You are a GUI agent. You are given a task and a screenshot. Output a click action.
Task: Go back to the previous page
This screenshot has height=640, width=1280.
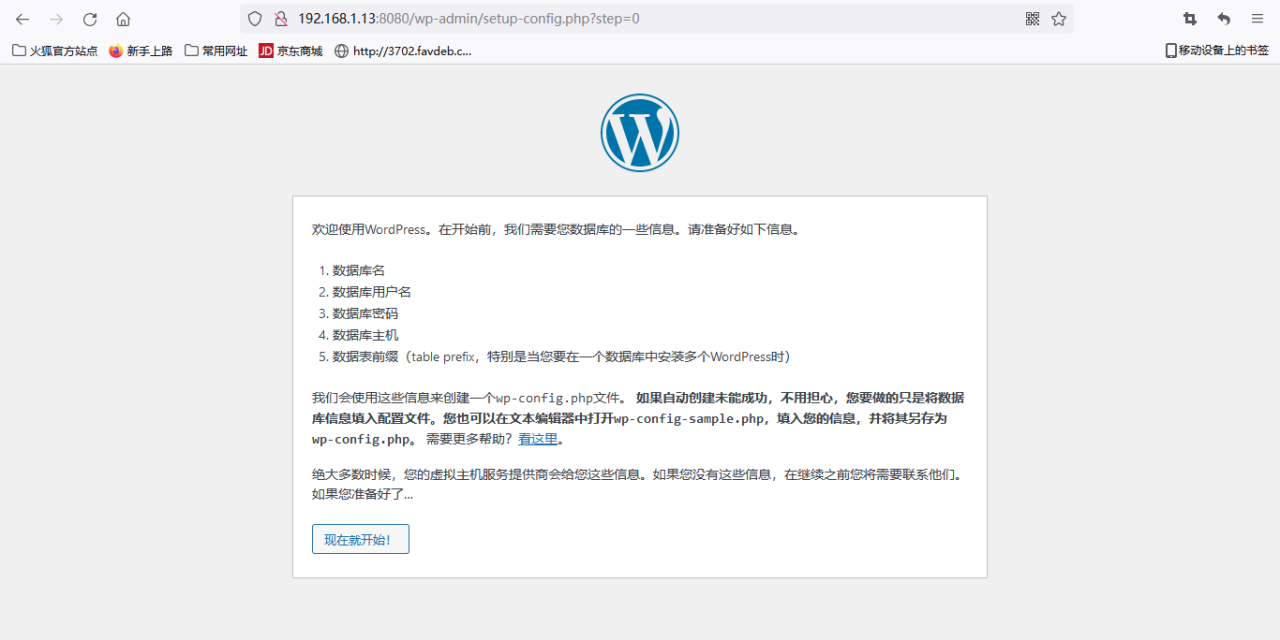tap(22, 19)
